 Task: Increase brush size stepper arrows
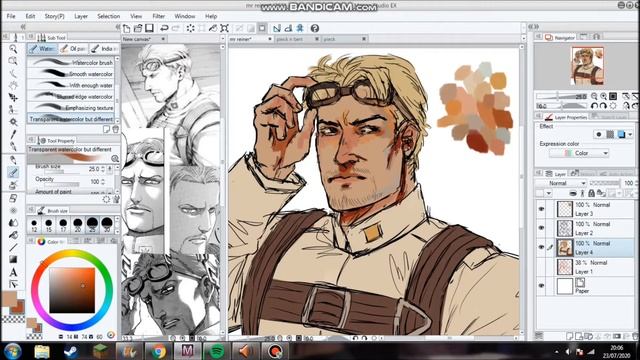point(103,169)
